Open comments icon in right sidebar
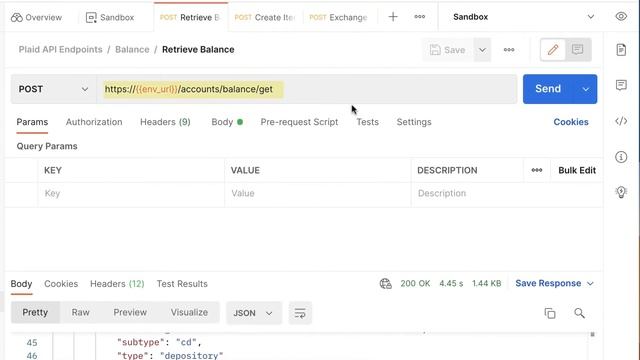The image size is (640, 360). click(621, 85)
